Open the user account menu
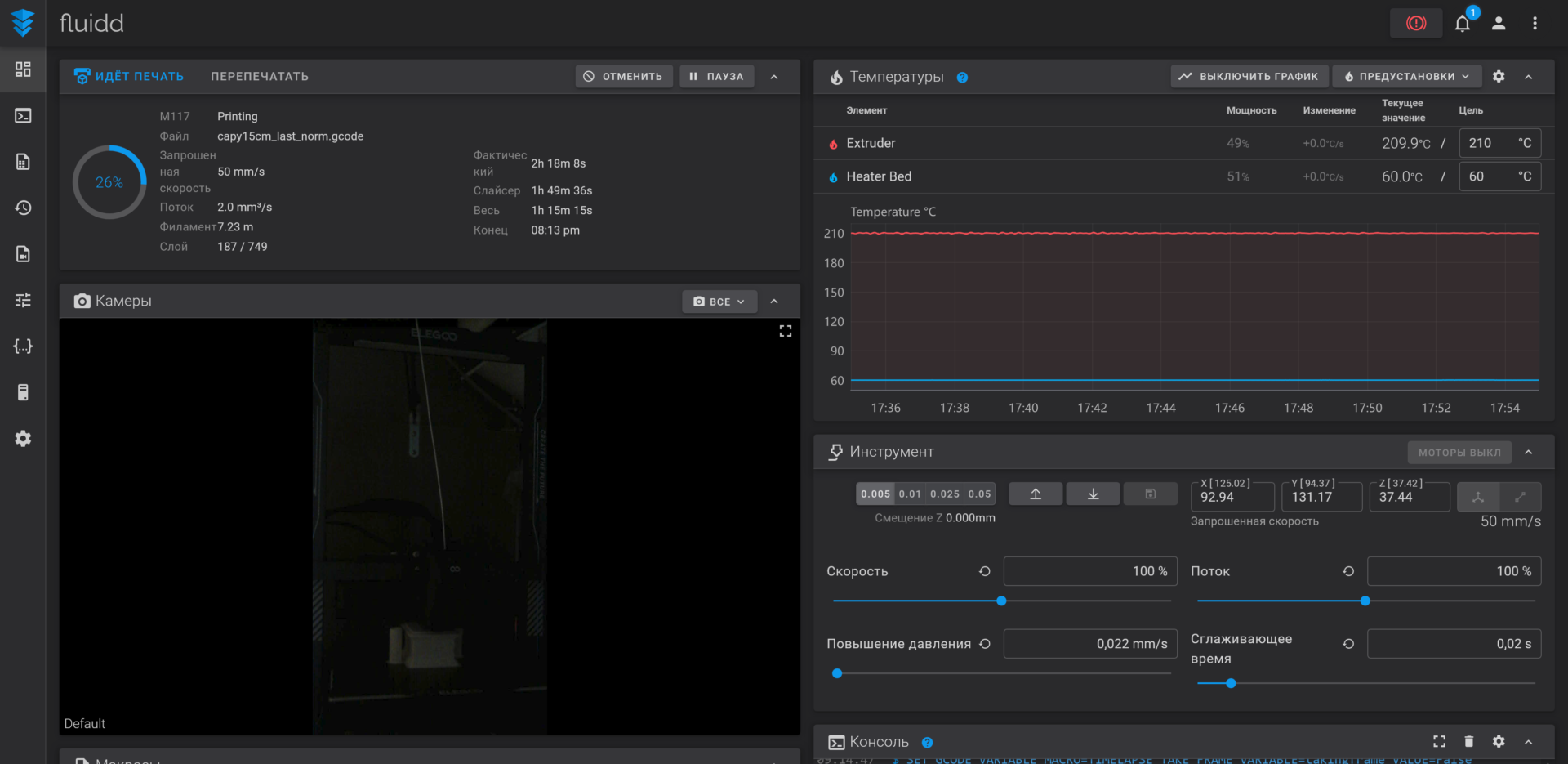Viewport: 1568px width, 764px height. pyautogui.click(x=1499, y=23)
